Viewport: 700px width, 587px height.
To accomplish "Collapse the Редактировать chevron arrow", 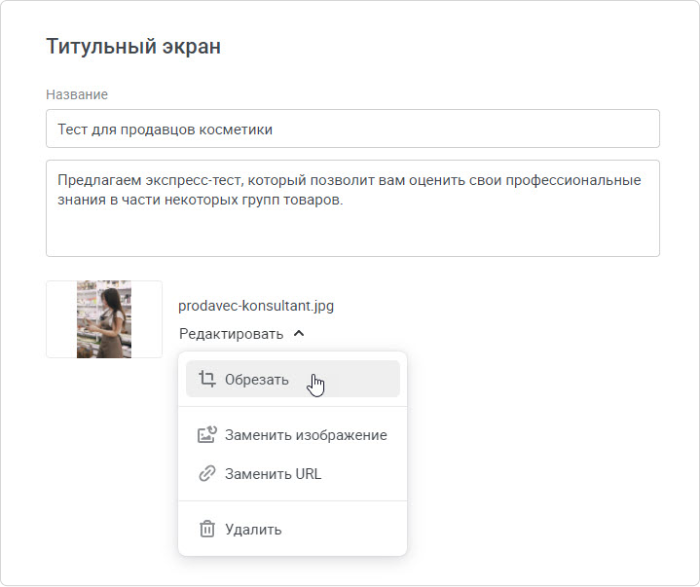I will 299,333.
